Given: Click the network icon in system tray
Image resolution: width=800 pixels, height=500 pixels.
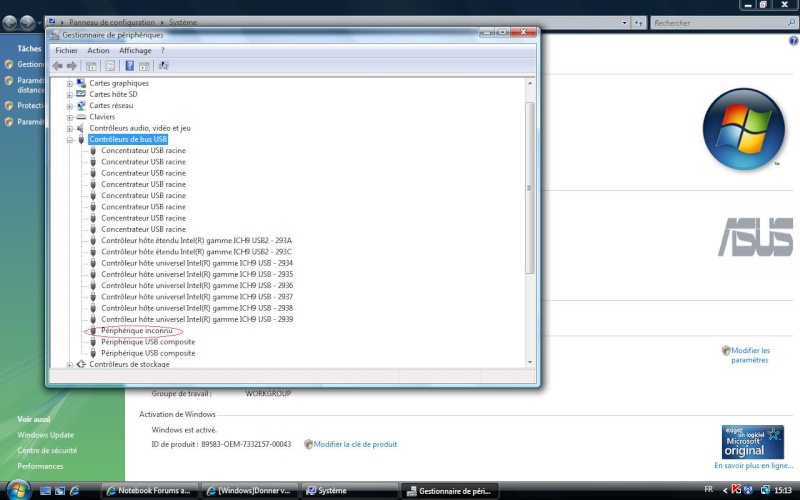Looking at the screenshot, I should point(765,490).
